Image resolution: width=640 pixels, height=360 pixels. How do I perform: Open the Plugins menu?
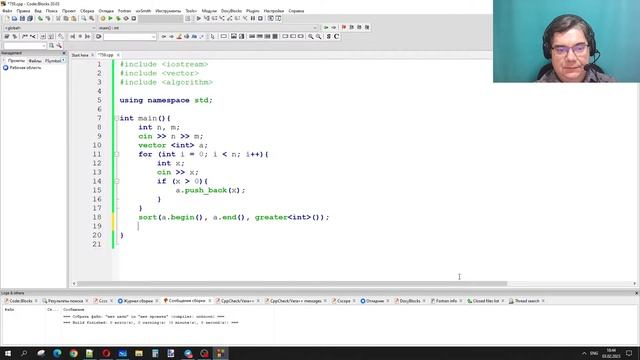coord(253,11)
